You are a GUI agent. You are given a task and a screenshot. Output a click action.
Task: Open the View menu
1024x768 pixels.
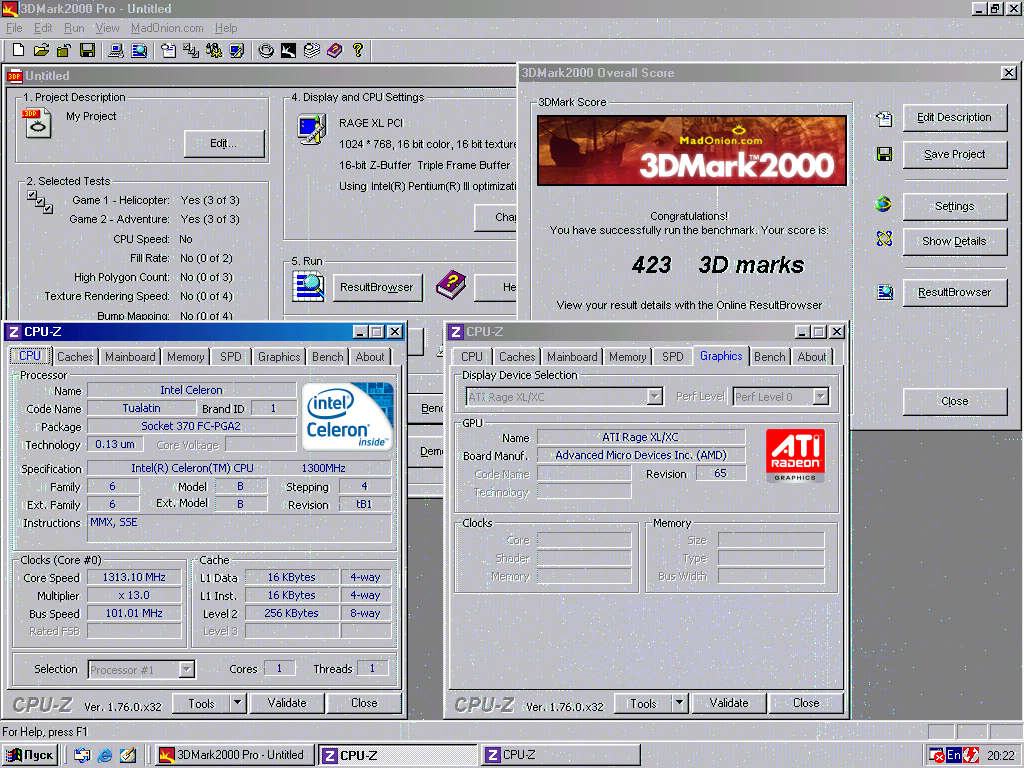click(107, 28)
